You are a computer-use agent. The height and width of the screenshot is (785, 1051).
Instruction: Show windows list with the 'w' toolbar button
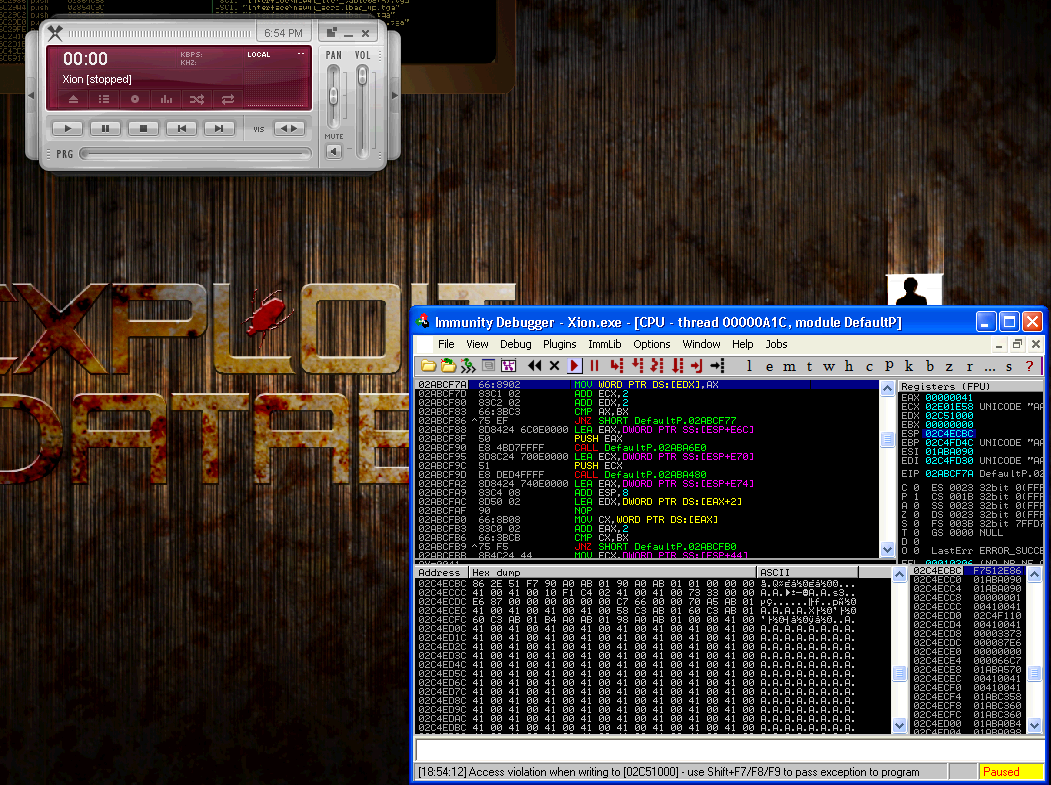click(829, 366)
